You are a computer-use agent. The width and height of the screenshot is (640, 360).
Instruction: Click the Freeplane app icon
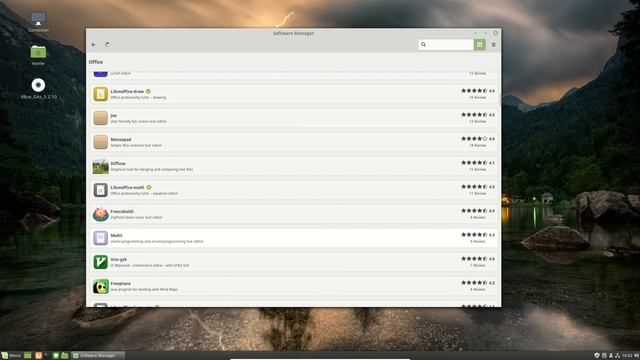pyautogui.click(x=100, y=286)
